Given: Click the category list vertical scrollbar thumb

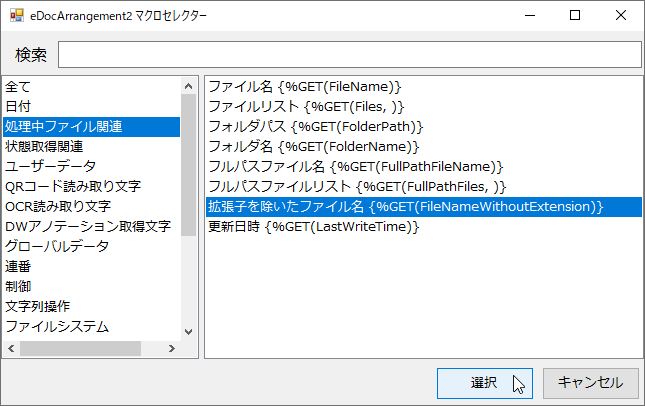Looking at the screenshot, I should click(x=188, y=165).
